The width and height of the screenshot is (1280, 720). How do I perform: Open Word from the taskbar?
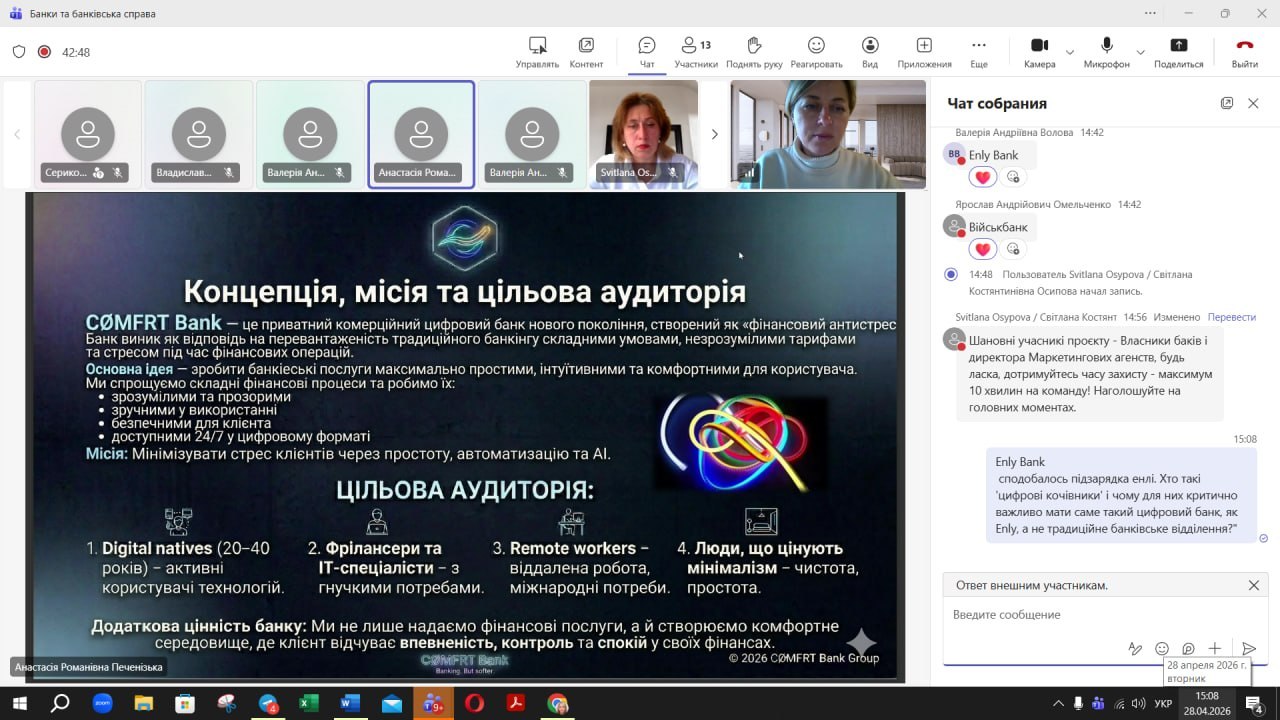[x=350, y=703]
